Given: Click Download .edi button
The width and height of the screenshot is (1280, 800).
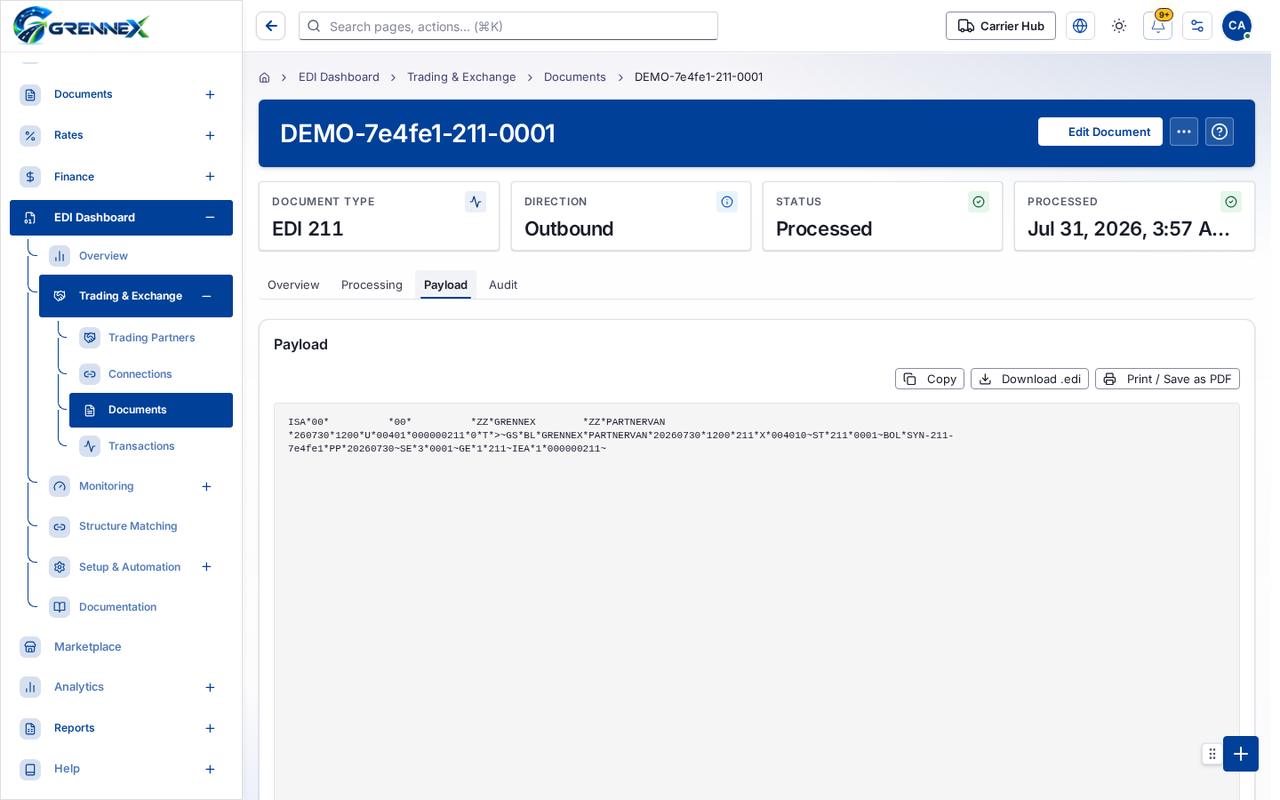Looking at the screenshot, I should pos(1030,379).
